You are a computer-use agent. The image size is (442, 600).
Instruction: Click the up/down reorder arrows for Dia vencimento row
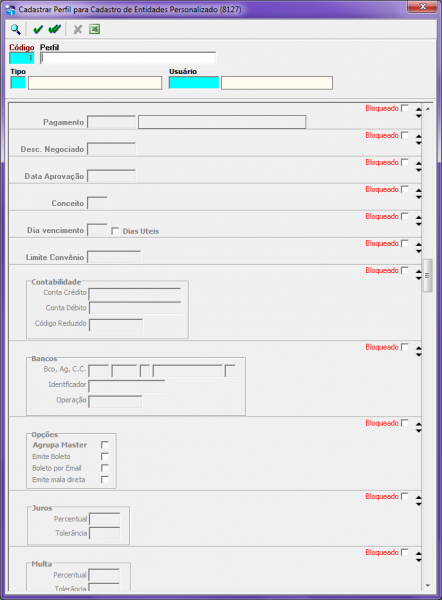click(418, 221)
